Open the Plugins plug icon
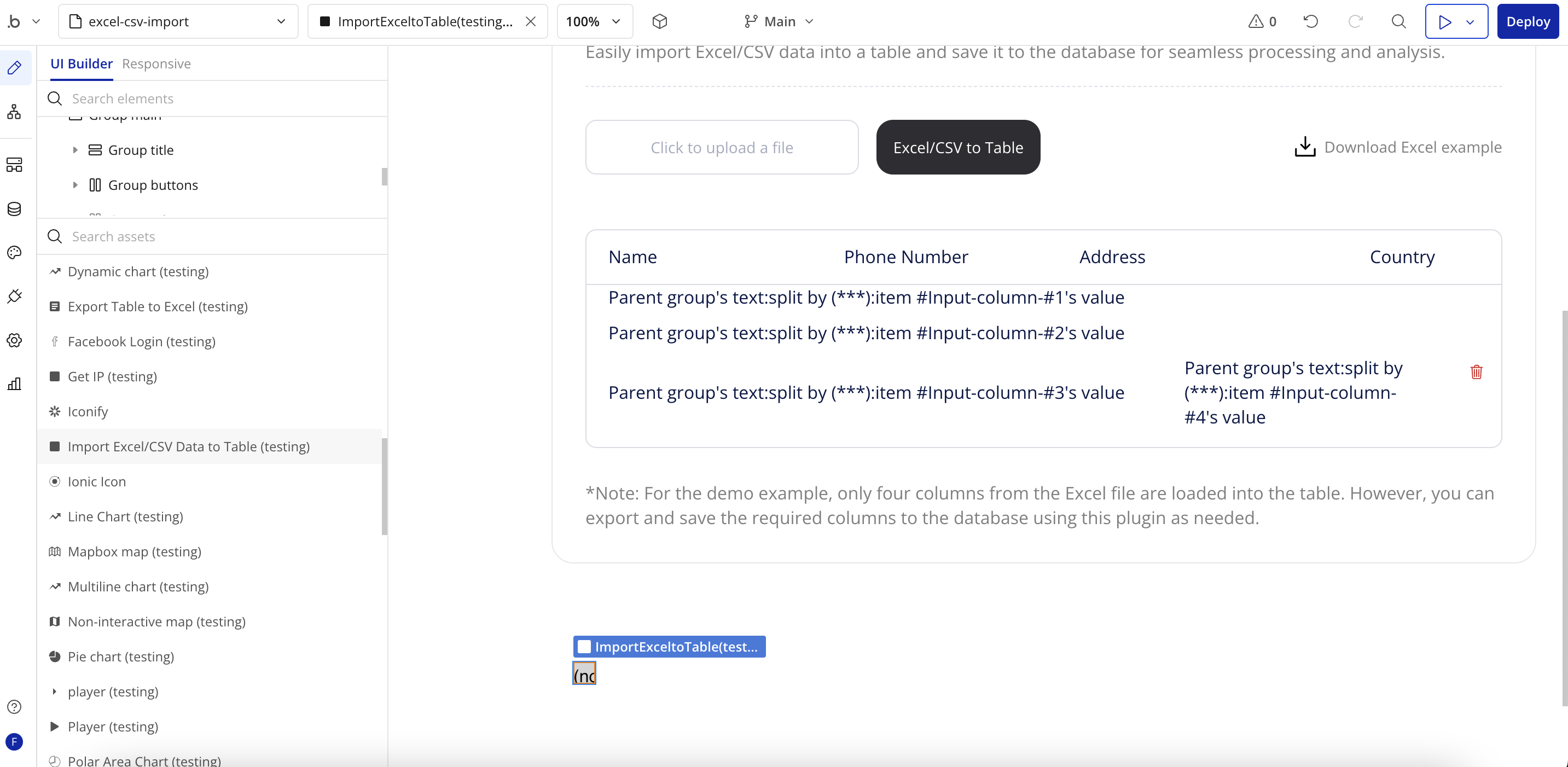This screenshot has width=1568, height=767. tap(14, 297)
